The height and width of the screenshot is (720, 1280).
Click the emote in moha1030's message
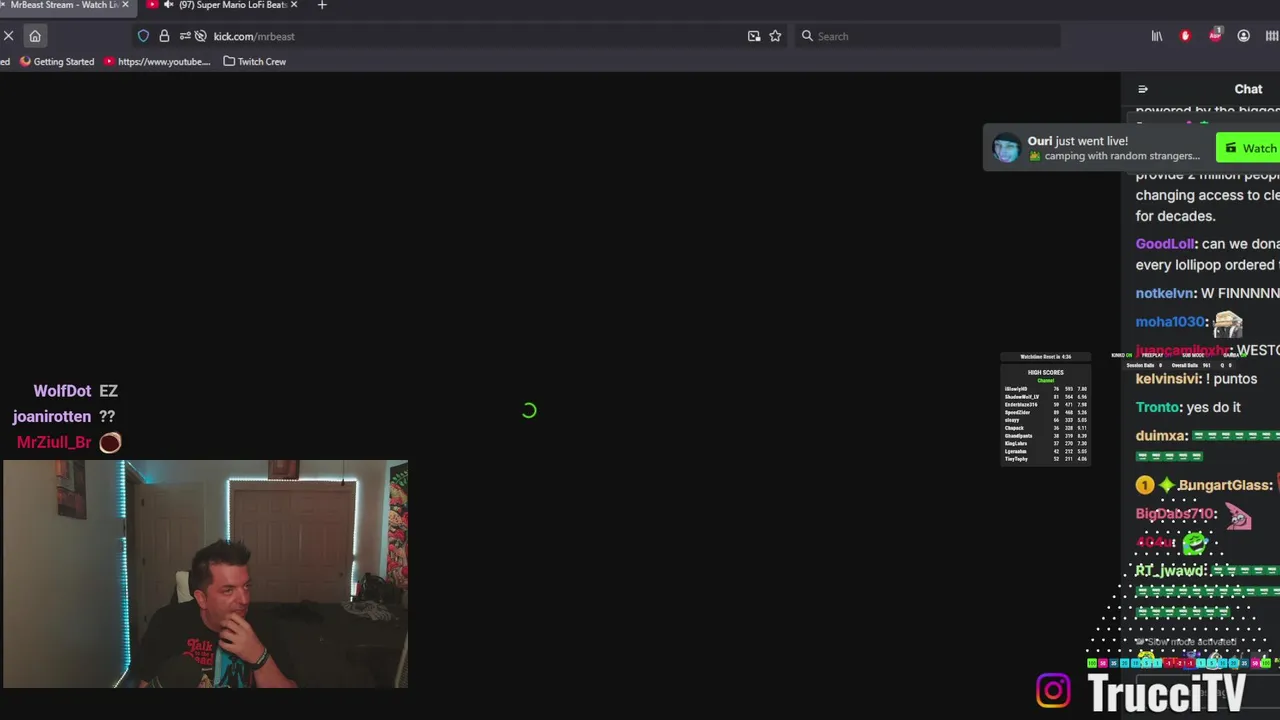1228,324
